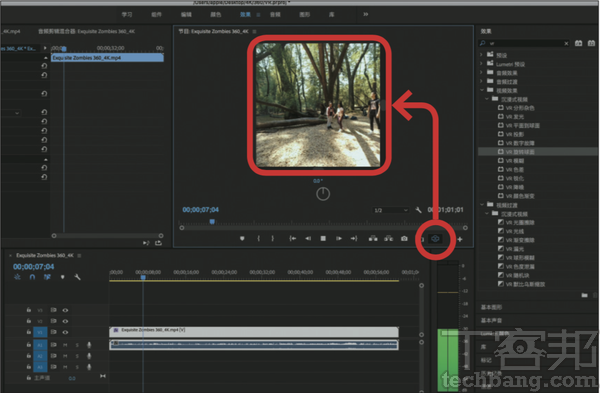The width and height of the screenshot is (600, 393).
Task: Export frame with the camera icon
Action: click(x=404, y=238)
